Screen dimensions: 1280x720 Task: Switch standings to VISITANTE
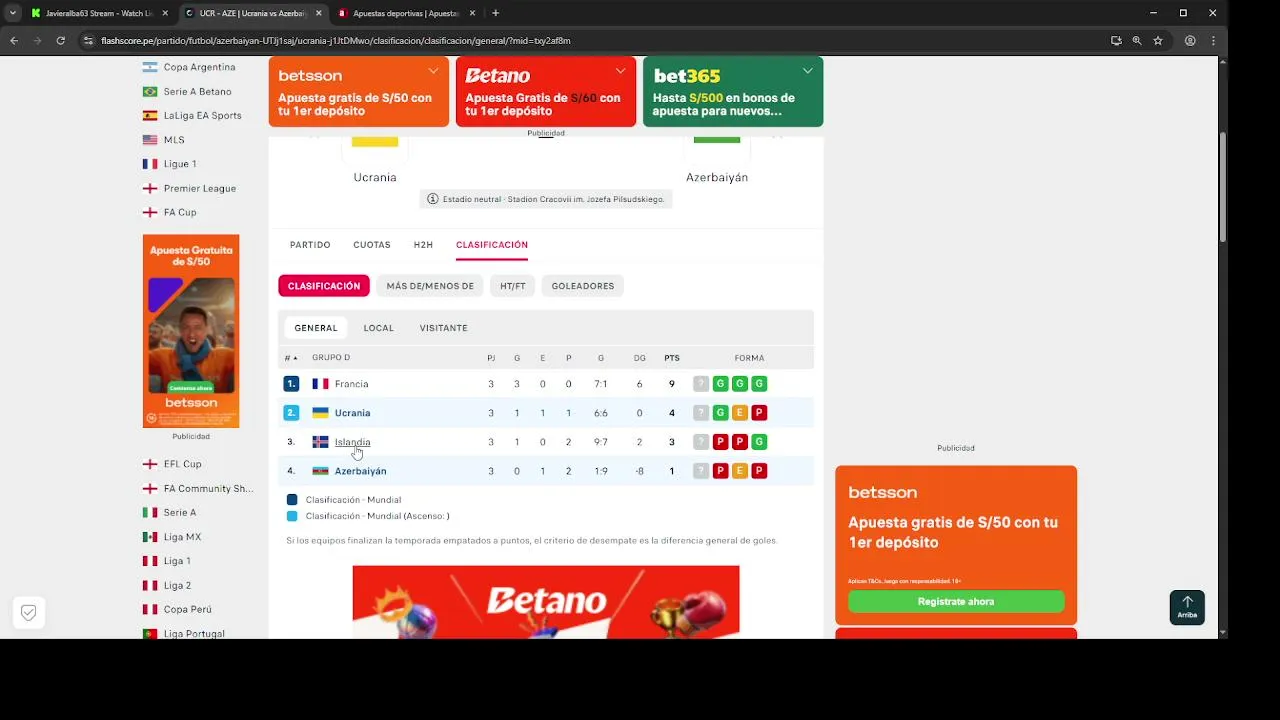(443, 328)
